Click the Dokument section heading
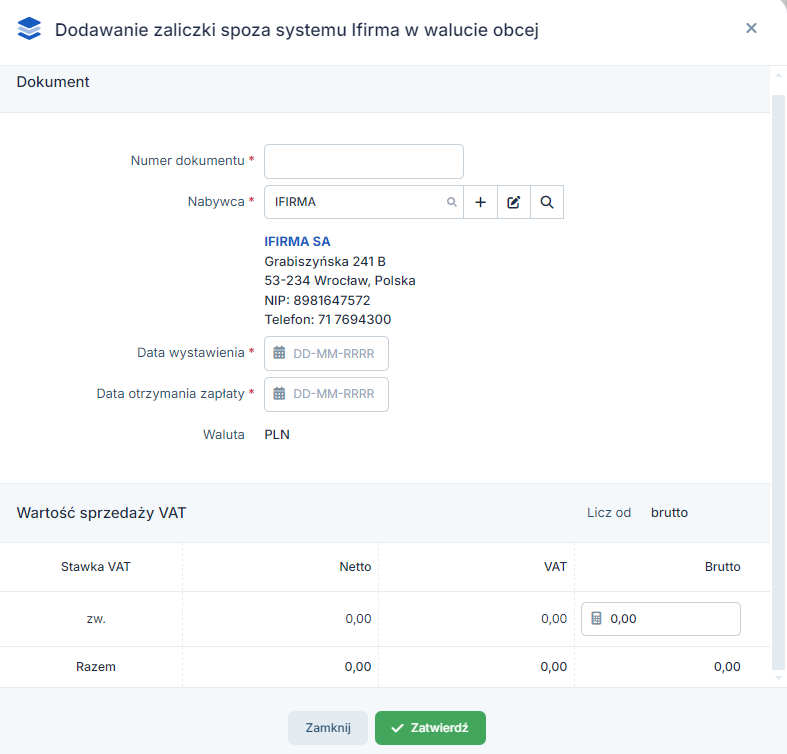 click(x=53, y=82)
